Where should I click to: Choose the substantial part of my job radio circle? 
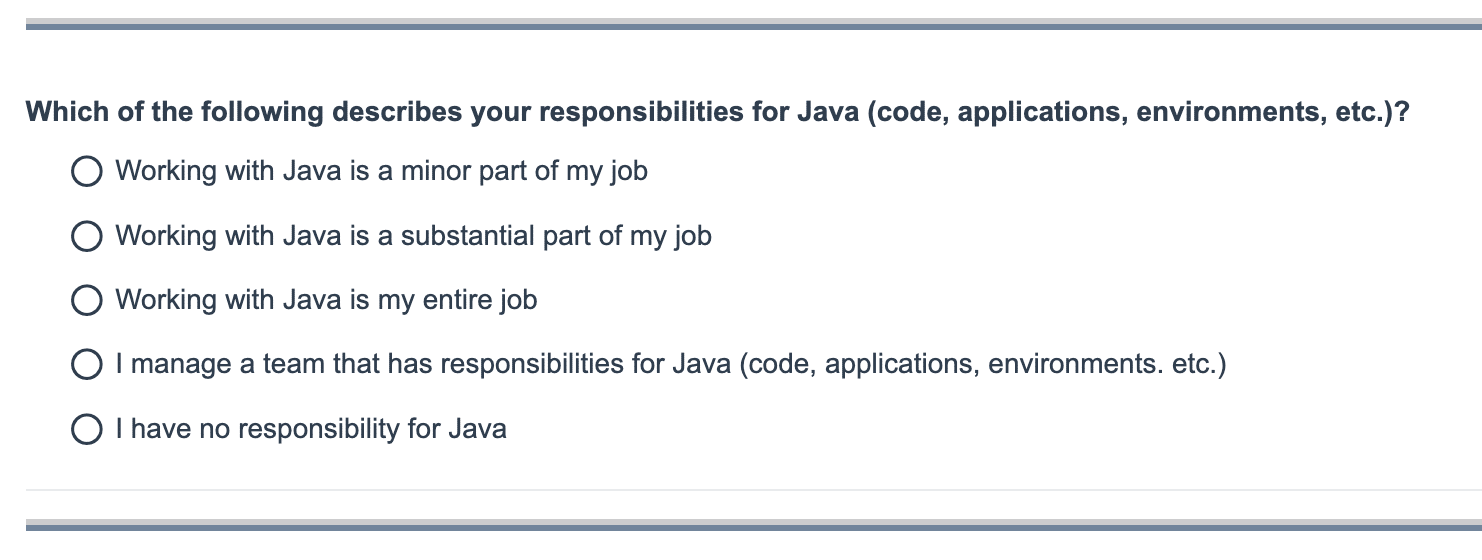click(87, 237)
